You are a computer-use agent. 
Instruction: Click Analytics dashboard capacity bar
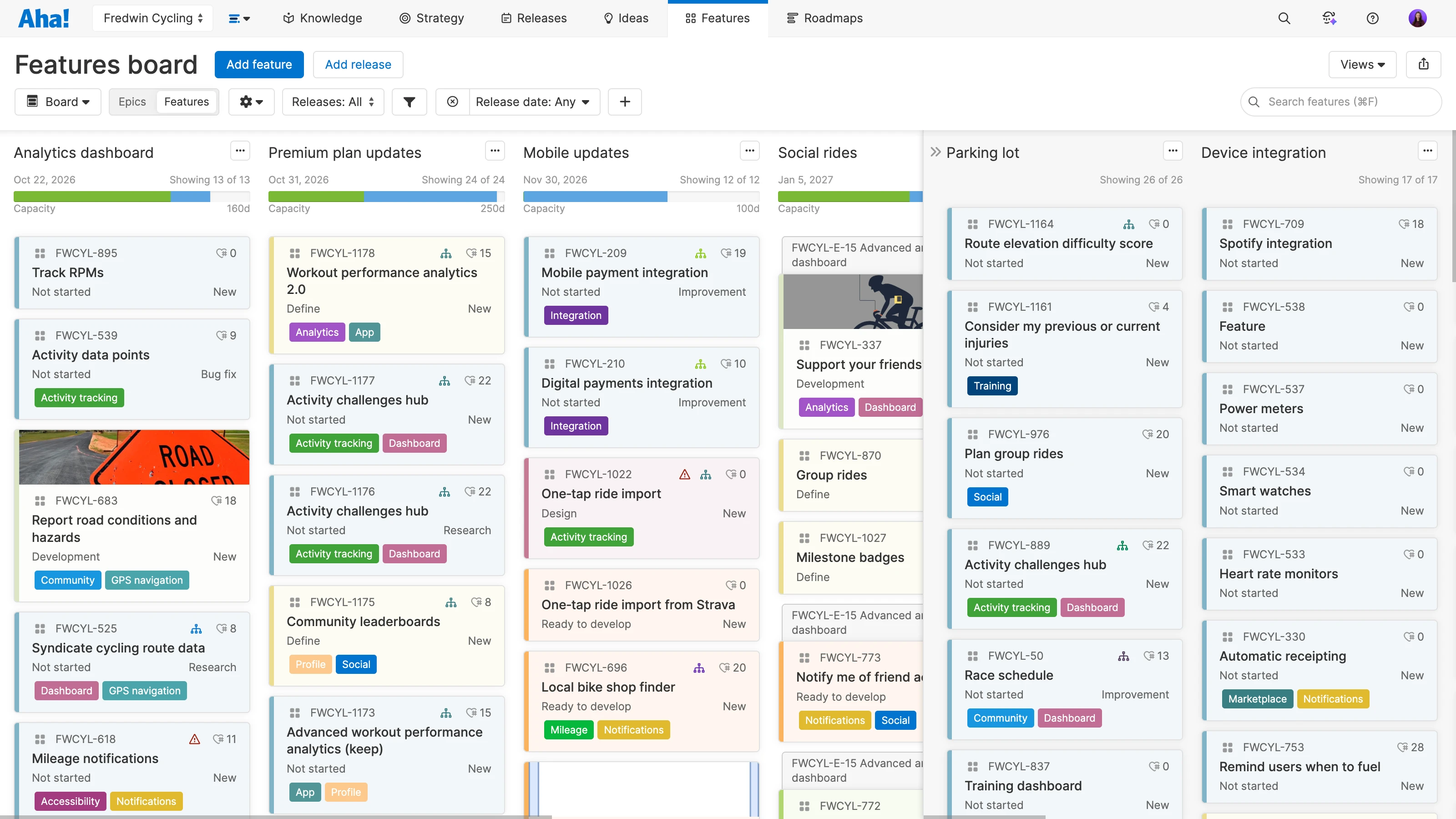[131, 197]
